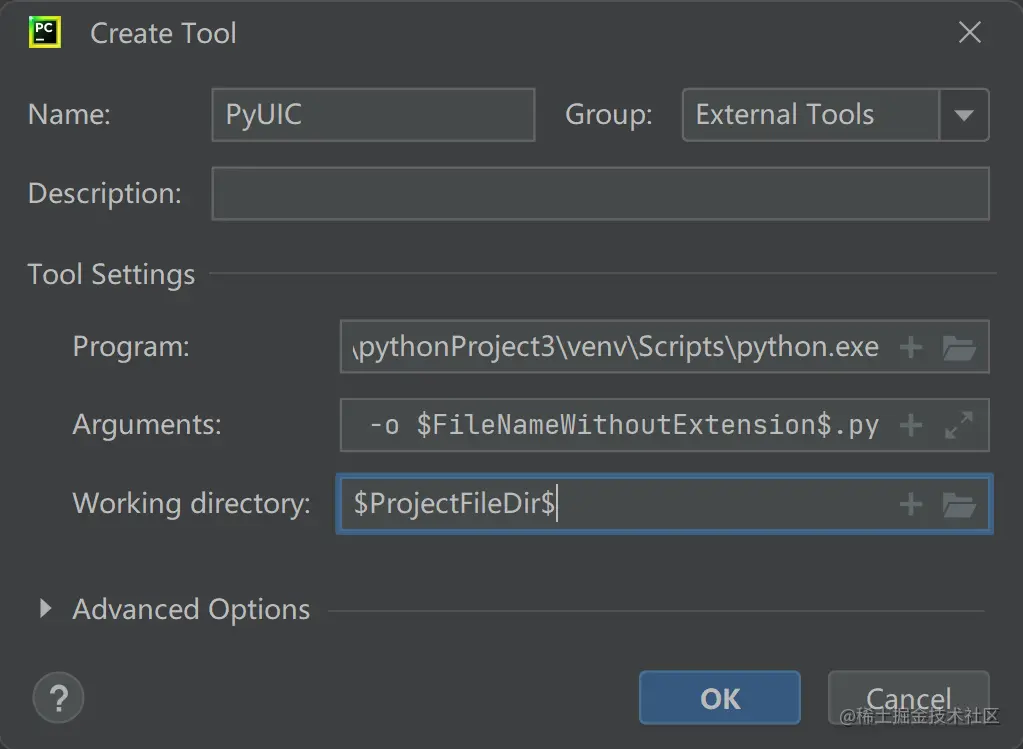This screenshot has width=1023, height=749.
Task: Click into the Program path field
Action: (617, 347)
